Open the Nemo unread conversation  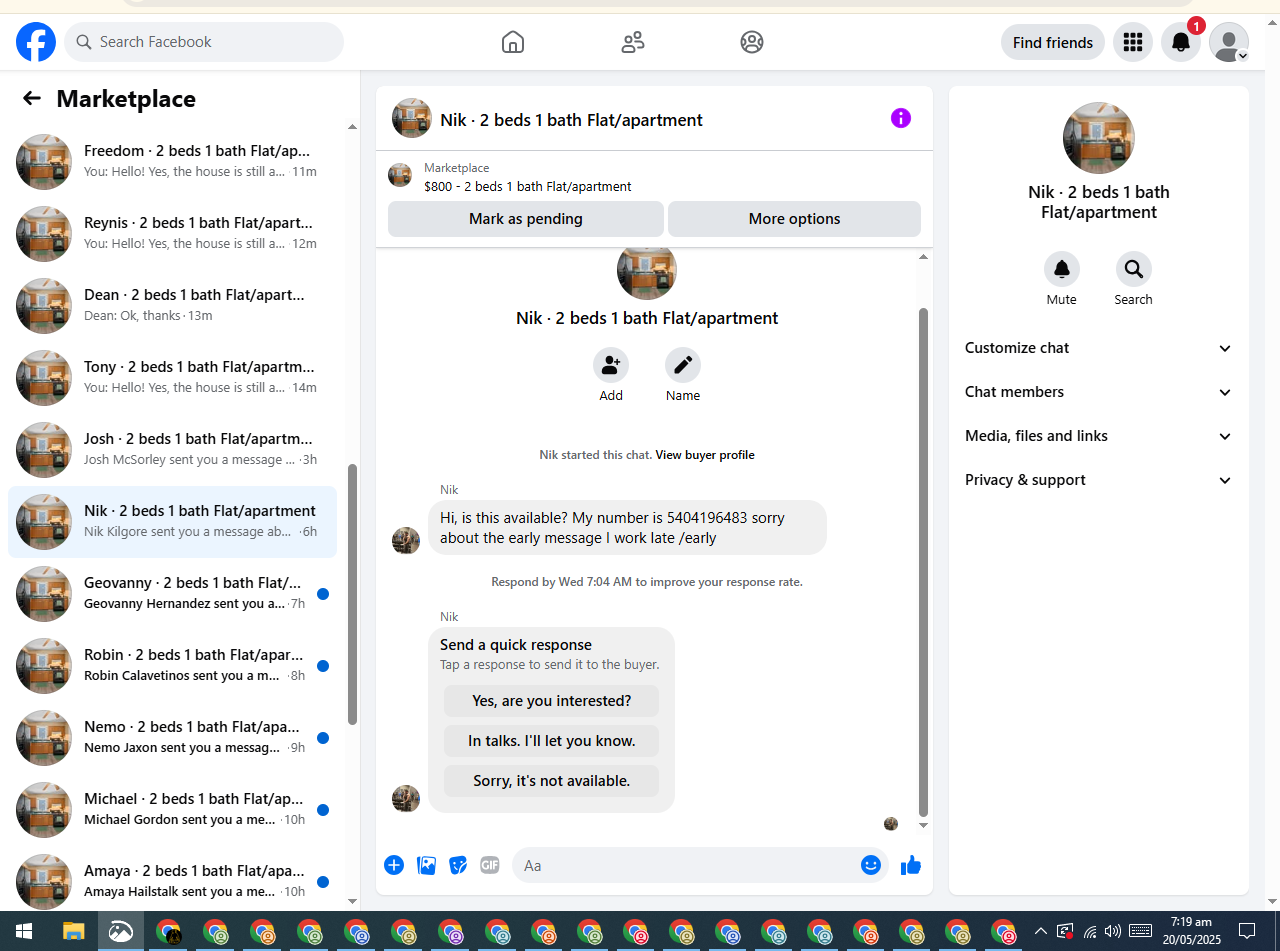tap(172, 738)
